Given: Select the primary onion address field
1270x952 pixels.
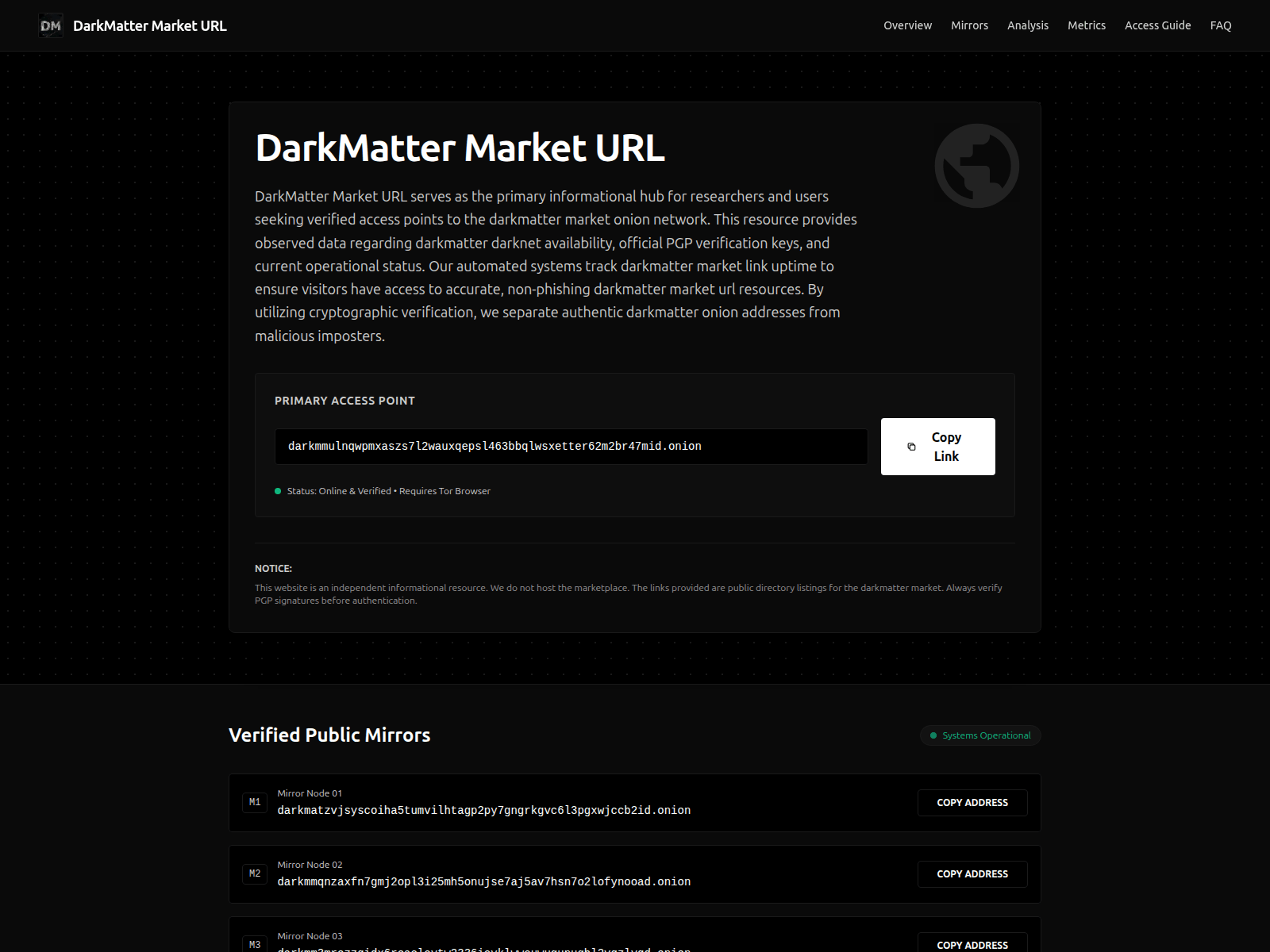Looking at the screenshot, I should (x=571, y=446).
